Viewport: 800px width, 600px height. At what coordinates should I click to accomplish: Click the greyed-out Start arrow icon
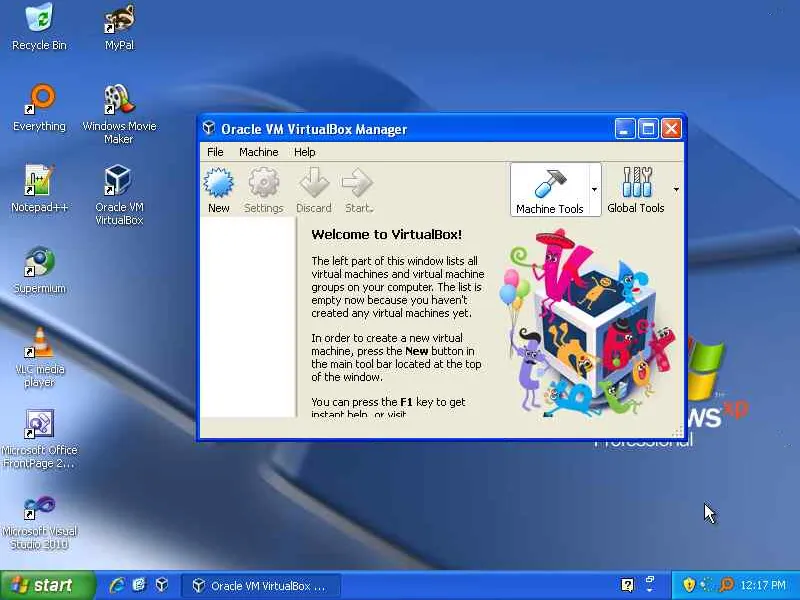pyautogui.click(x=357, y=183)
